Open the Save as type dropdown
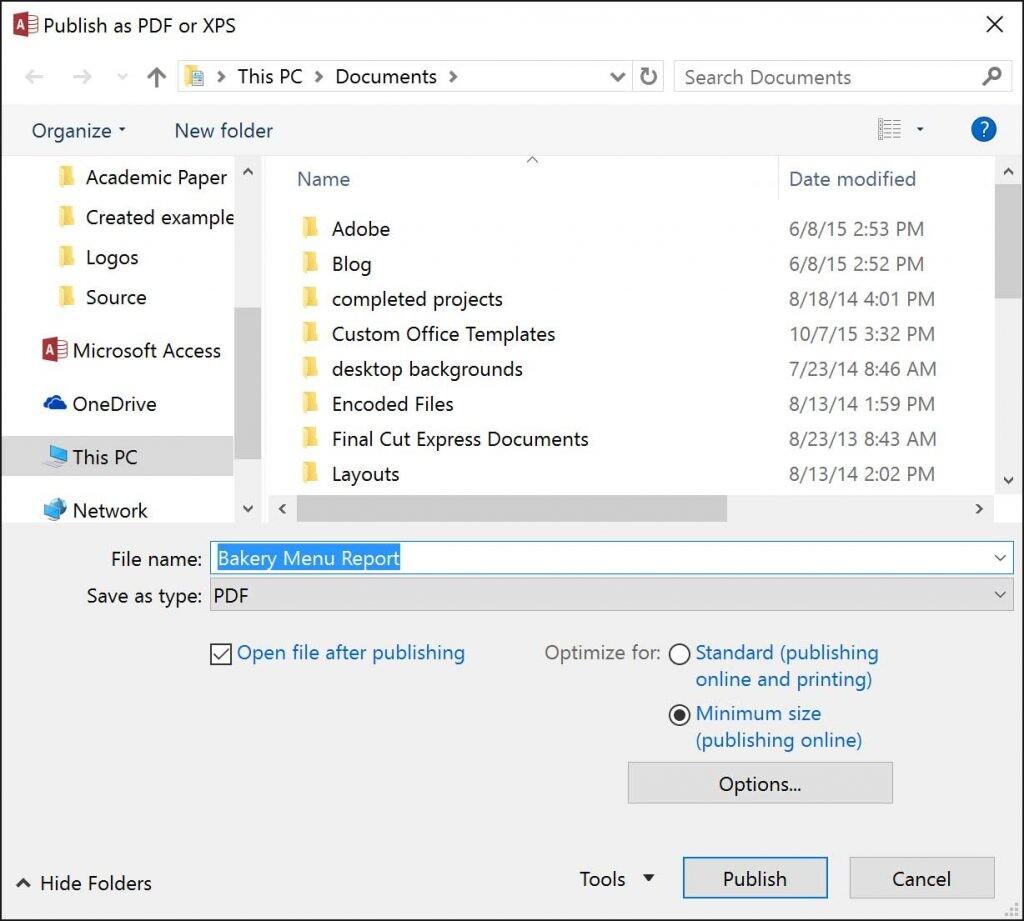This screenshot has width=1024, height=921. (x=1000, y=594)
